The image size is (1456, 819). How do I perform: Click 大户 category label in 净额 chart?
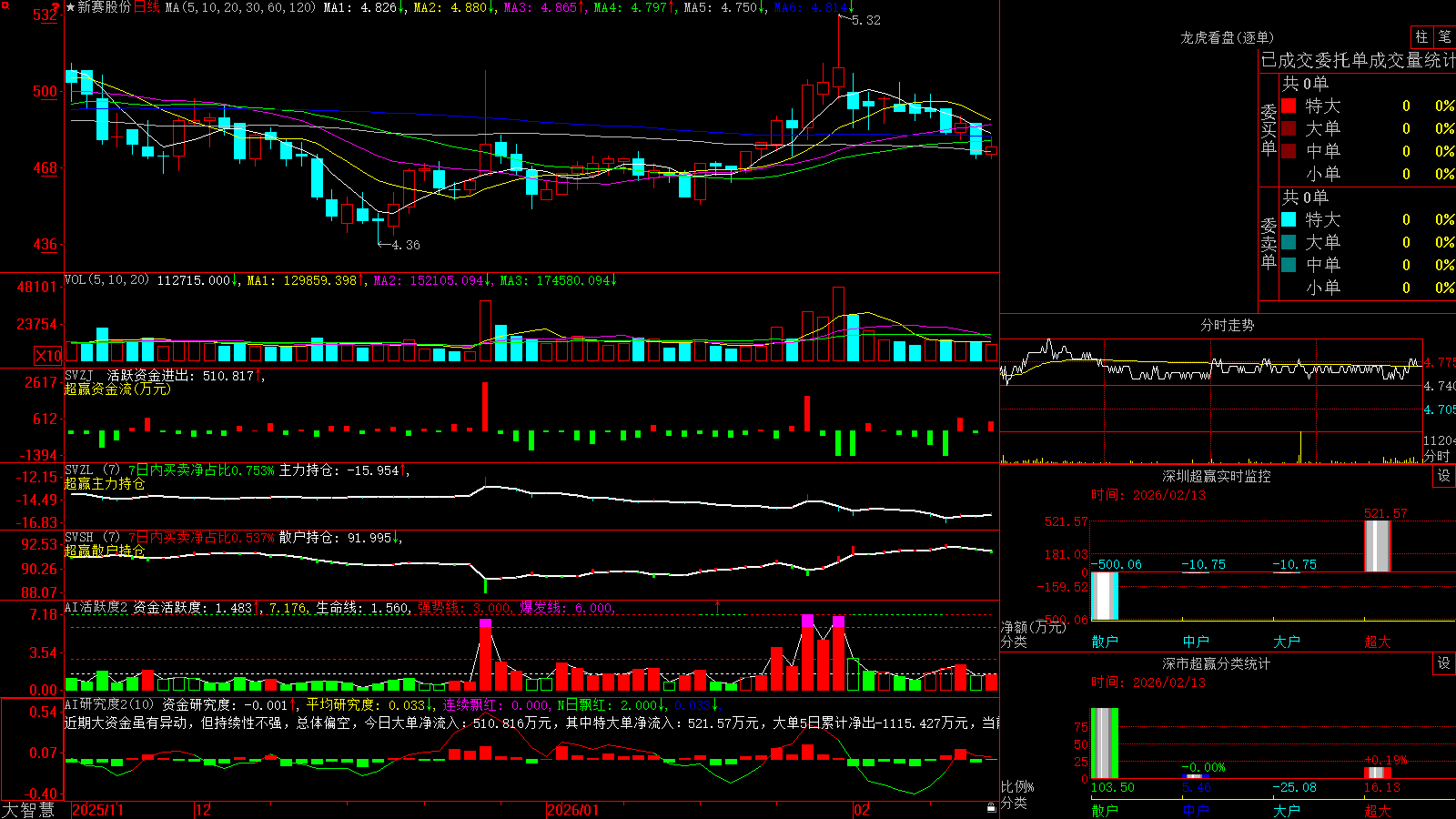click(x=1287, y=642)
